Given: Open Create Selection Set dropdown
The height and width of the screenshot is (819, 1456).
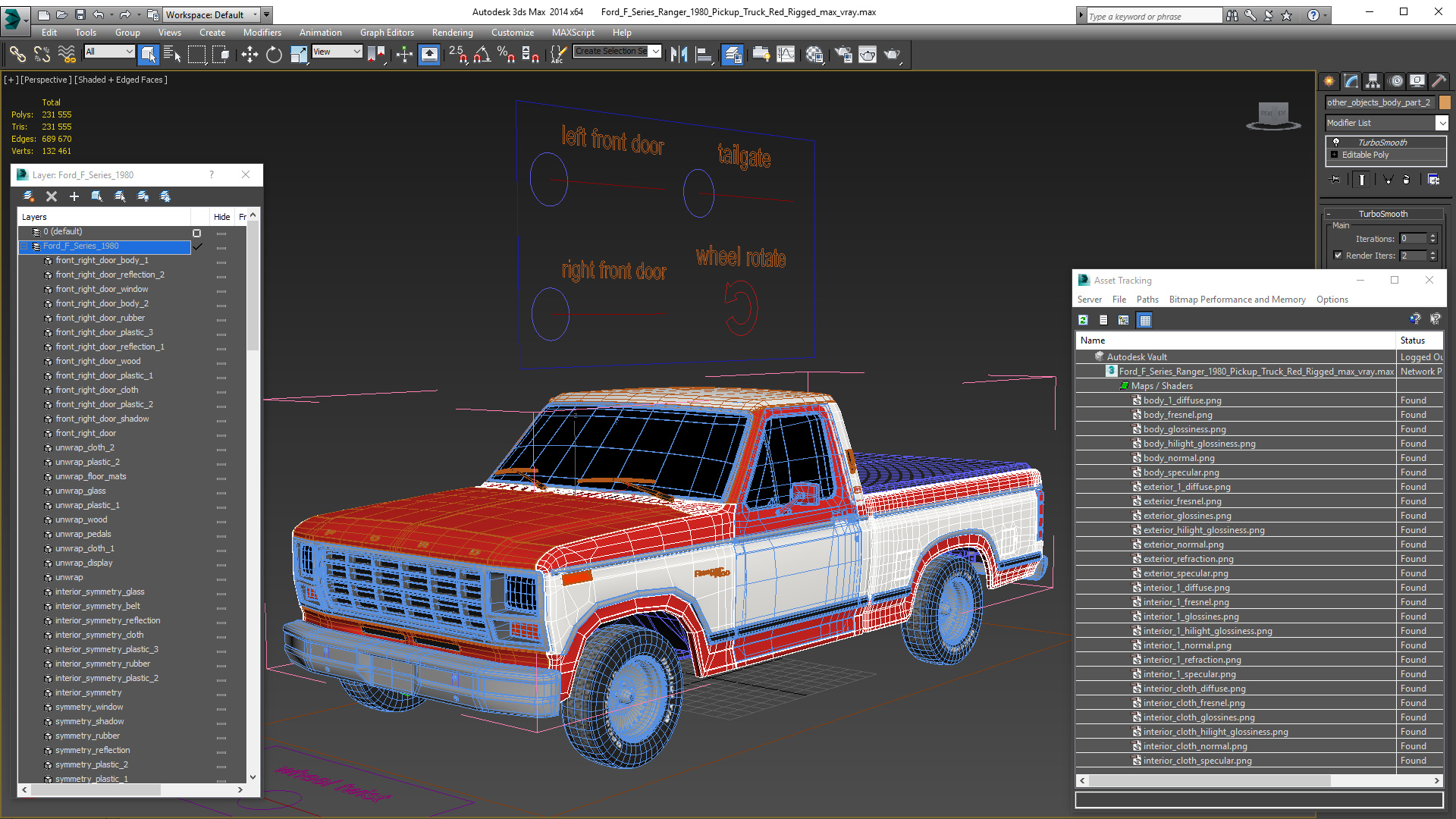Looking at the screenshot, I should [617, 51].
